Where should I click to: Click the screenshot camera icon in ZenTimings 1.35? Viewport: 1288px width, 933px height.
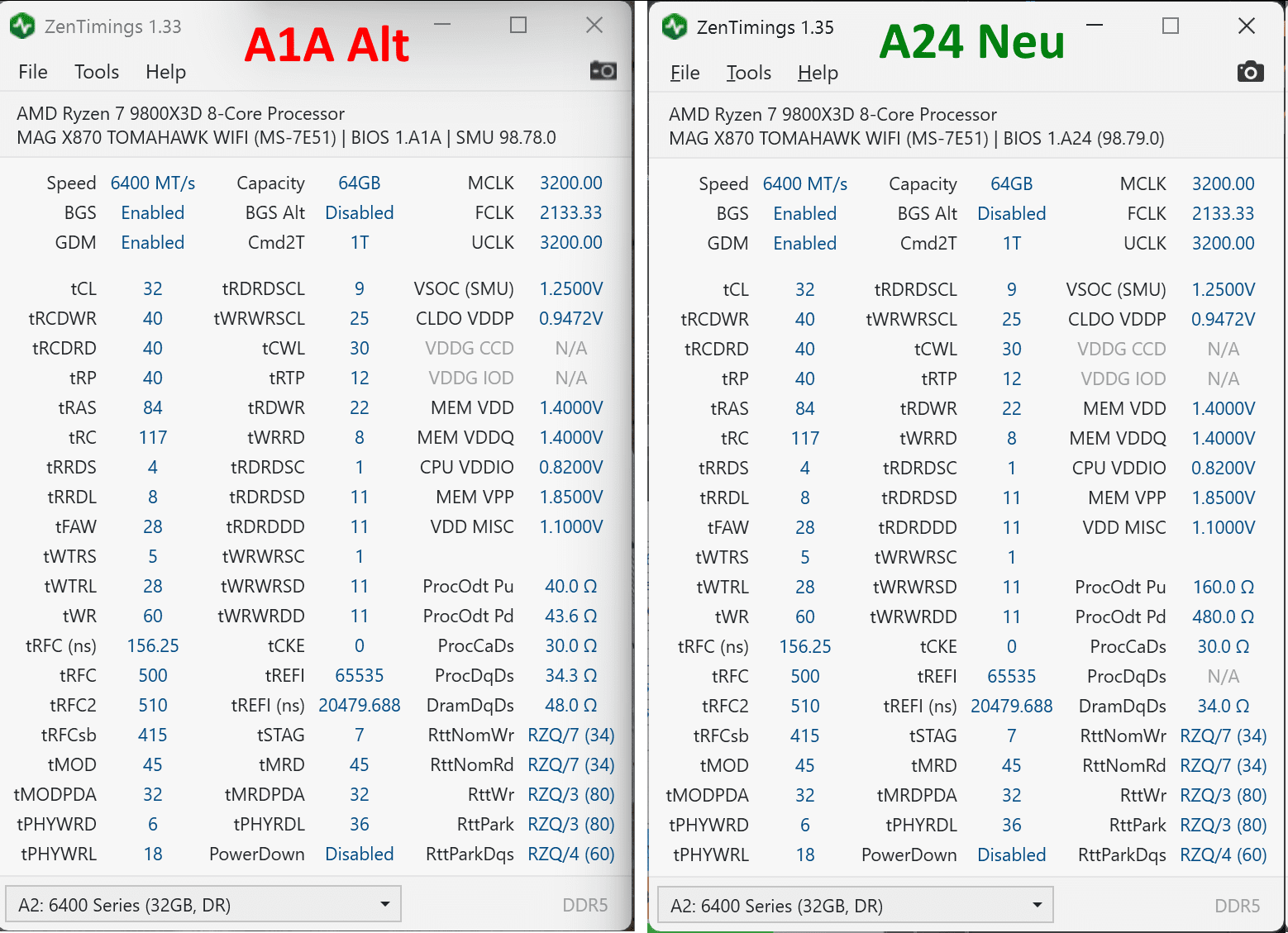point(1250,72)
